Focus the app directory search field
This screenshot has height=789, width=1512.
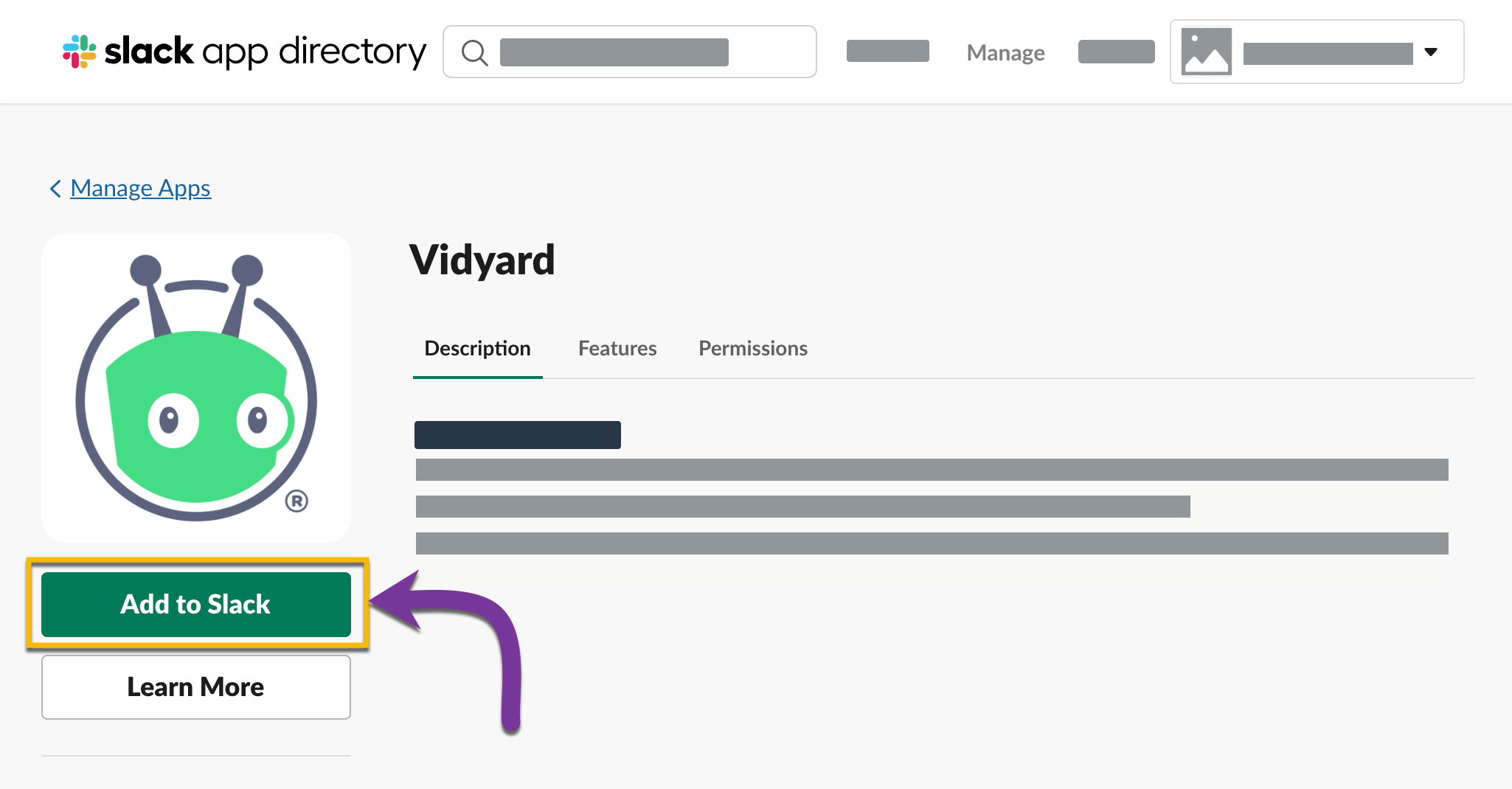tap(630, 52)
